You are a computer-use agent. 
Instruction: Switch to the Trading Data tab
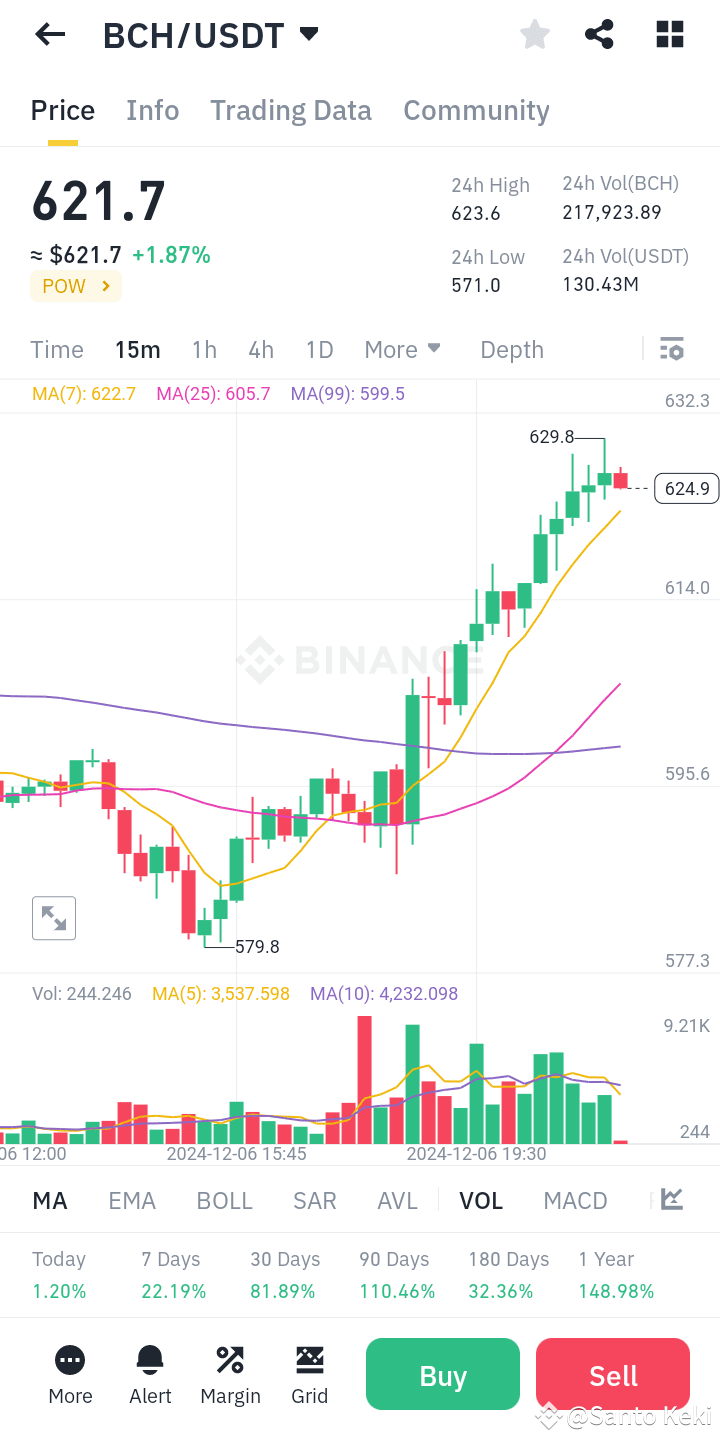pos(290,110)
